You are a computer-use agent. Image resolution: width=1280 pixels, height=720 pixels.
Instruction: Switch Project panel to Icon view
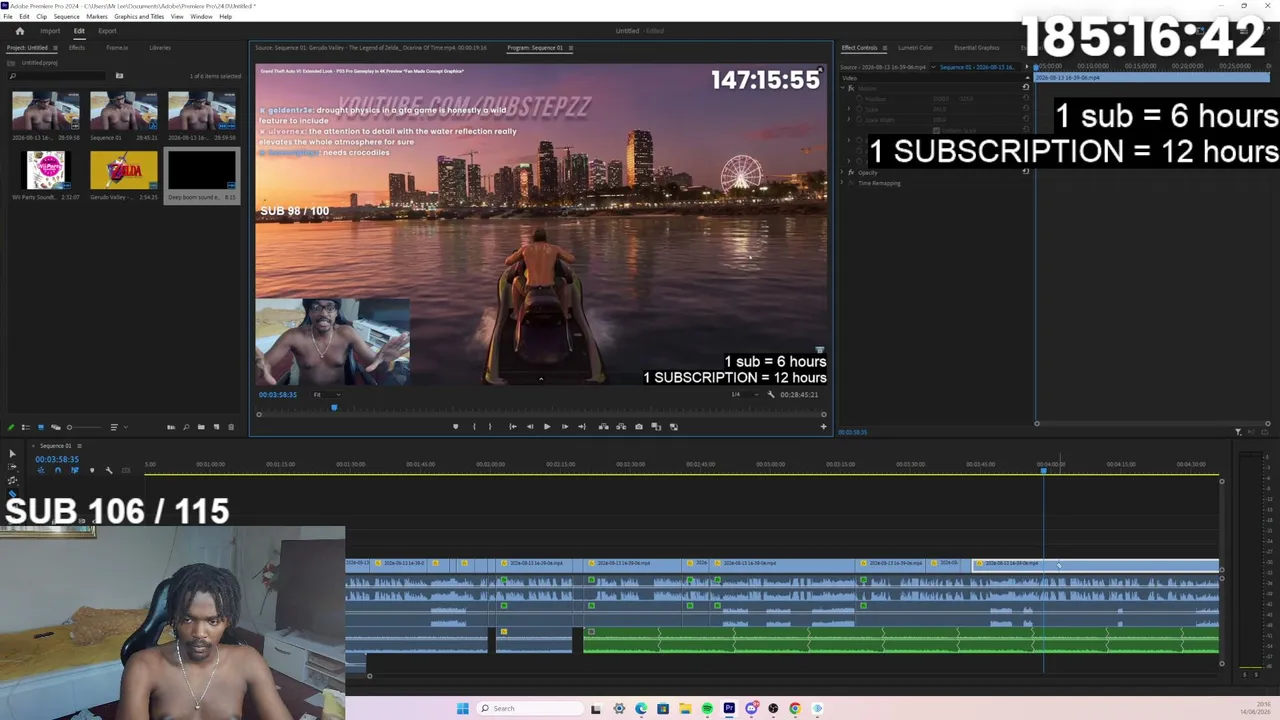41,427
